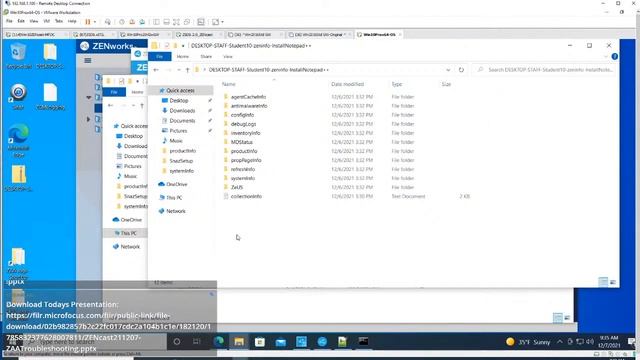Select Quick access in navigation pane

pyautogui.click(x=180, y=90)
